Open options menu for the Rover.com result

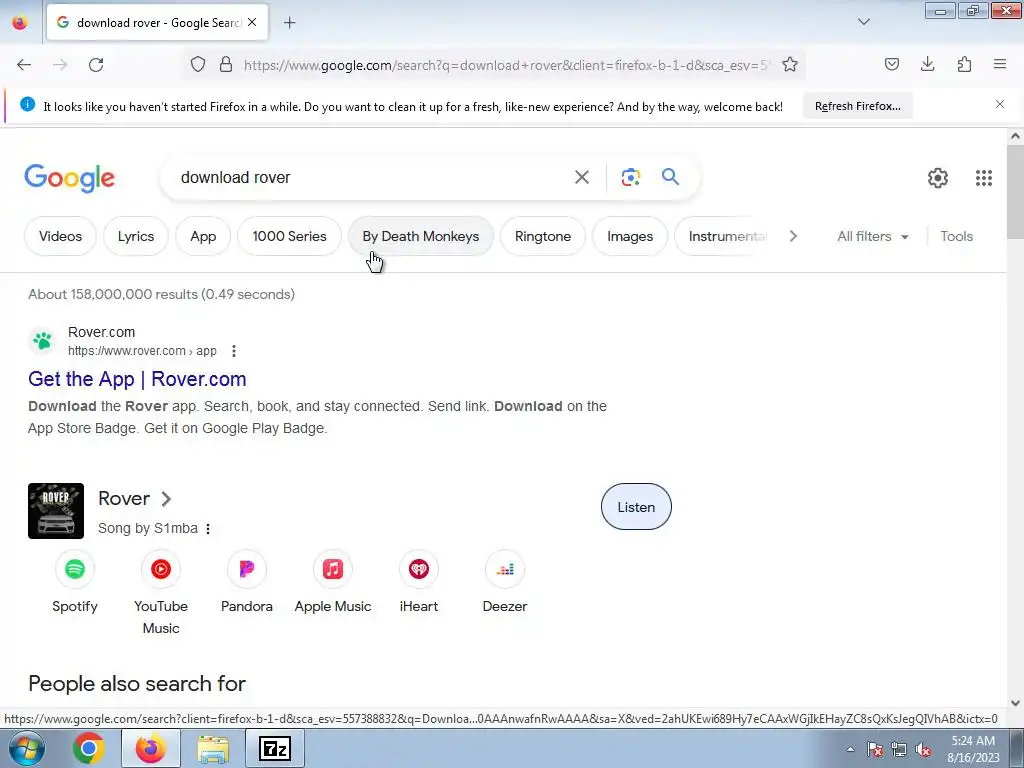234,351
